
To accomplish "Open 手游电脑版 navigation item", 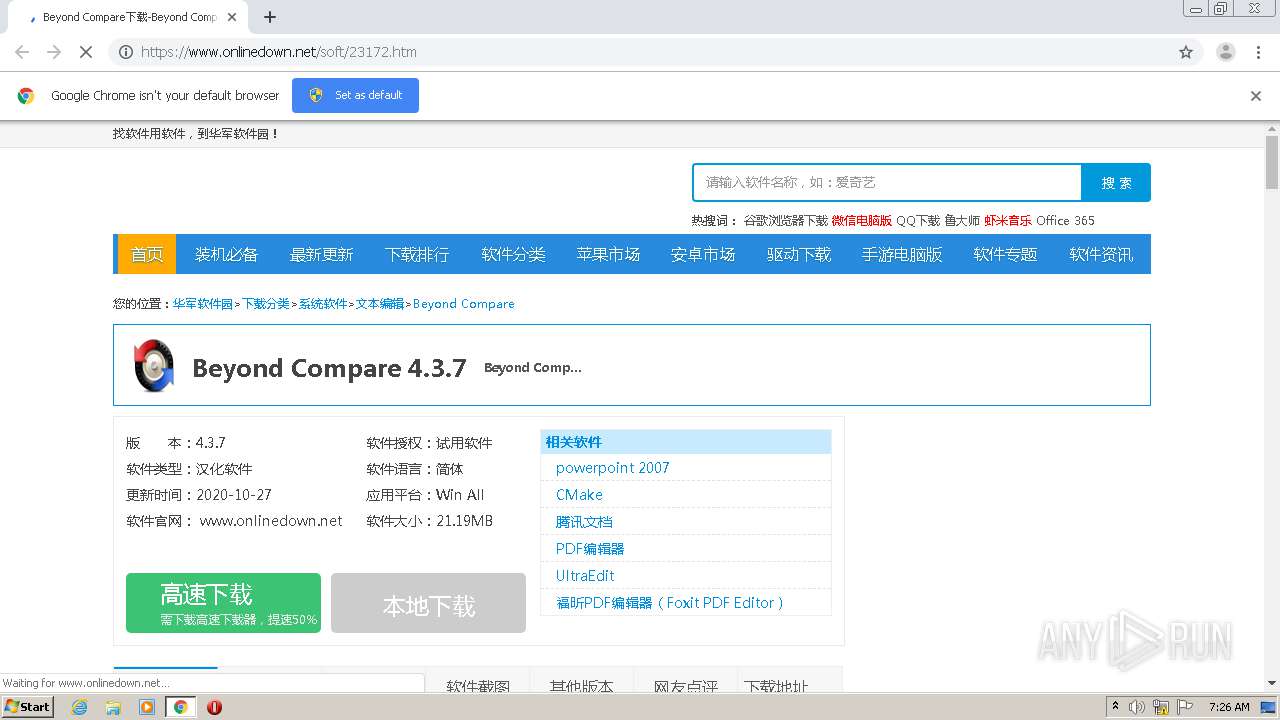I will [902, 254].
